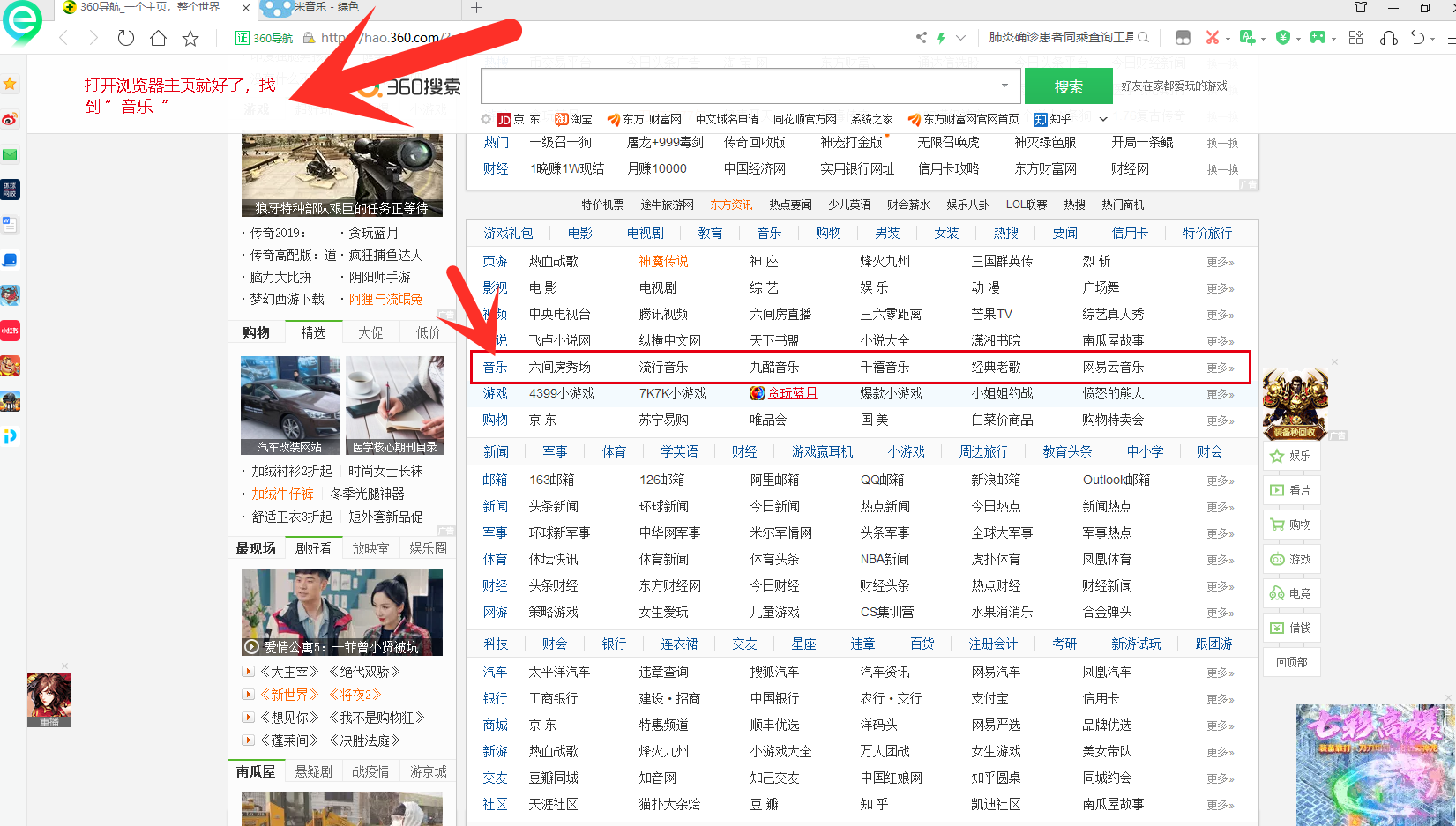Click the search magnifier in the toolbar search box
This screenshot has width=1456, height=826.
[1143, 38]
